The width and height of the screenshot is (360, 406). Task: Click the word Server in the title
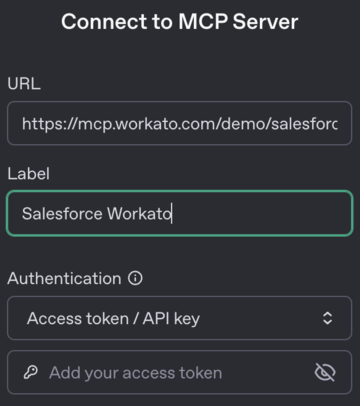click(265, 22)
